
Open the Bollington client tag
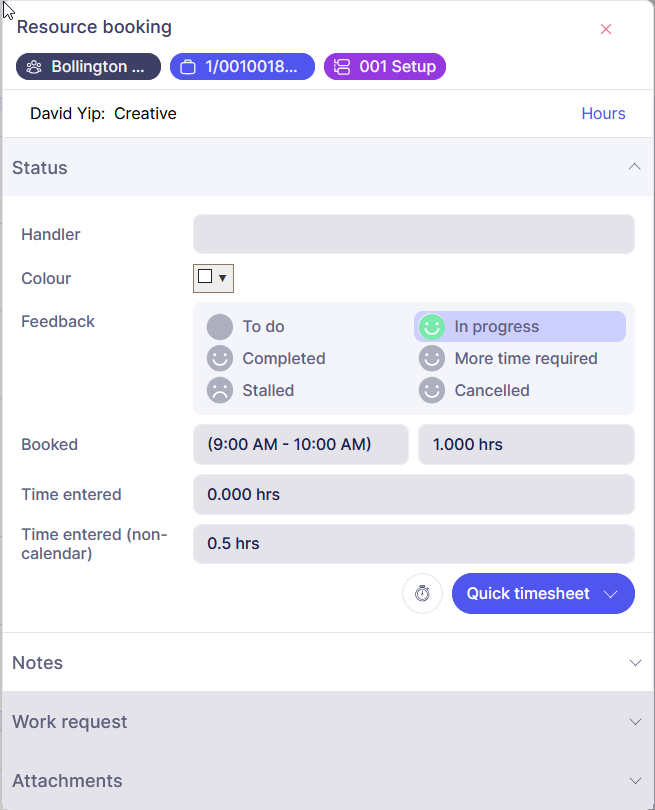[x=89, y=67]
